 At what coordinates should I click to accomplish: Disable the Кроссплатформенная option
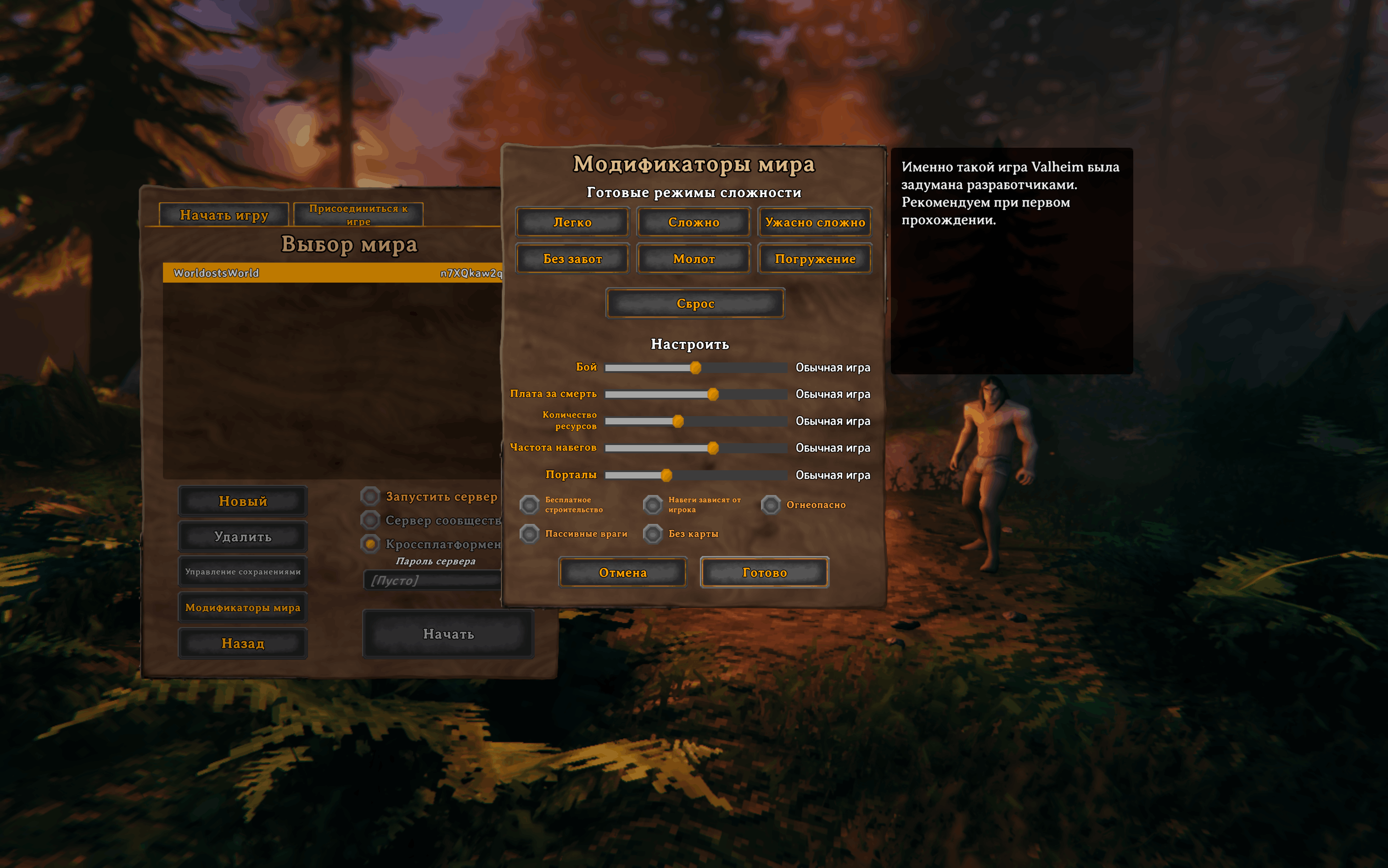(x=370, y=544)
